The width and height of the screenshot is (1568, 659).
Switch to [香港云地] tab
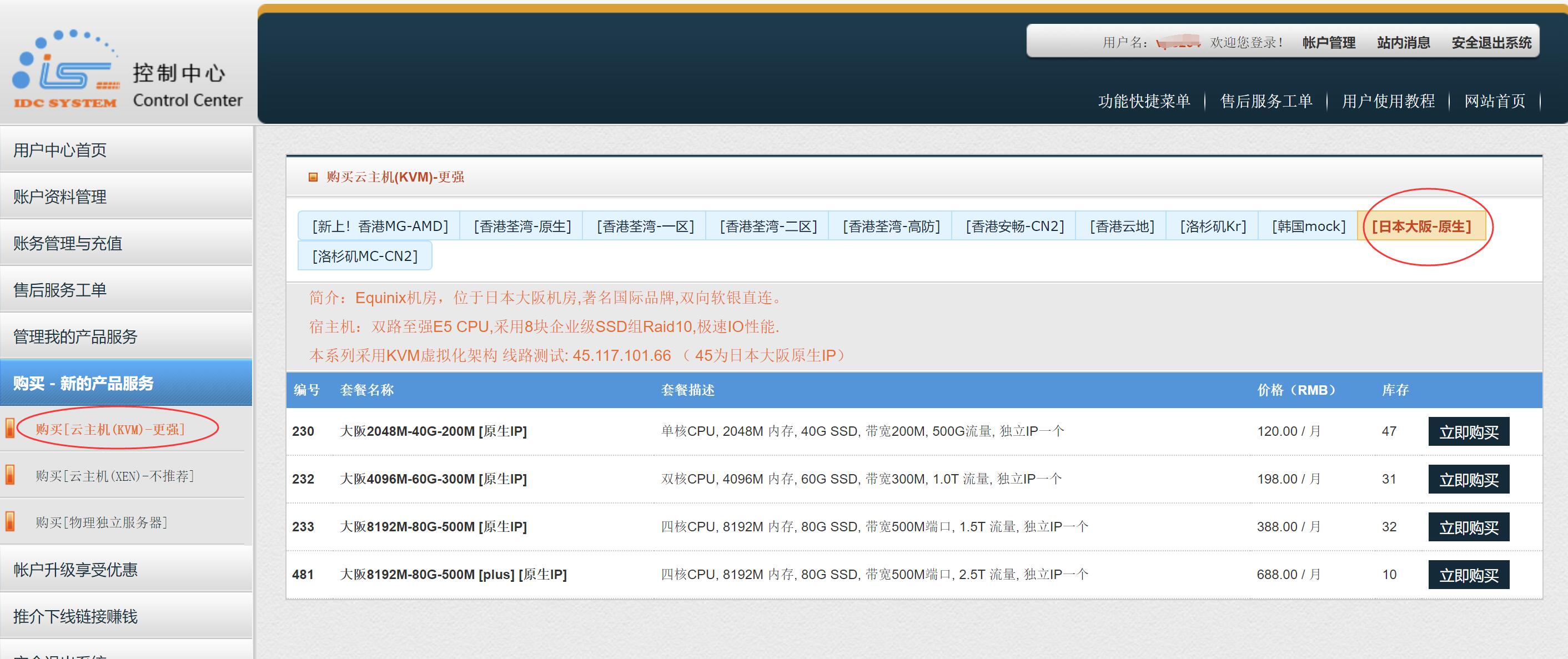click(1122, 227)
